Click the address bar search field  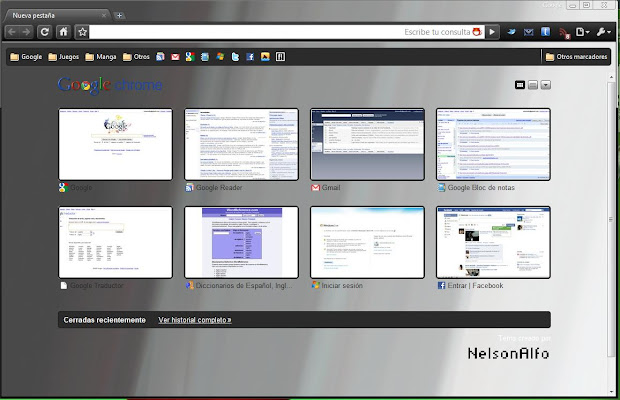tap(250, 32)
